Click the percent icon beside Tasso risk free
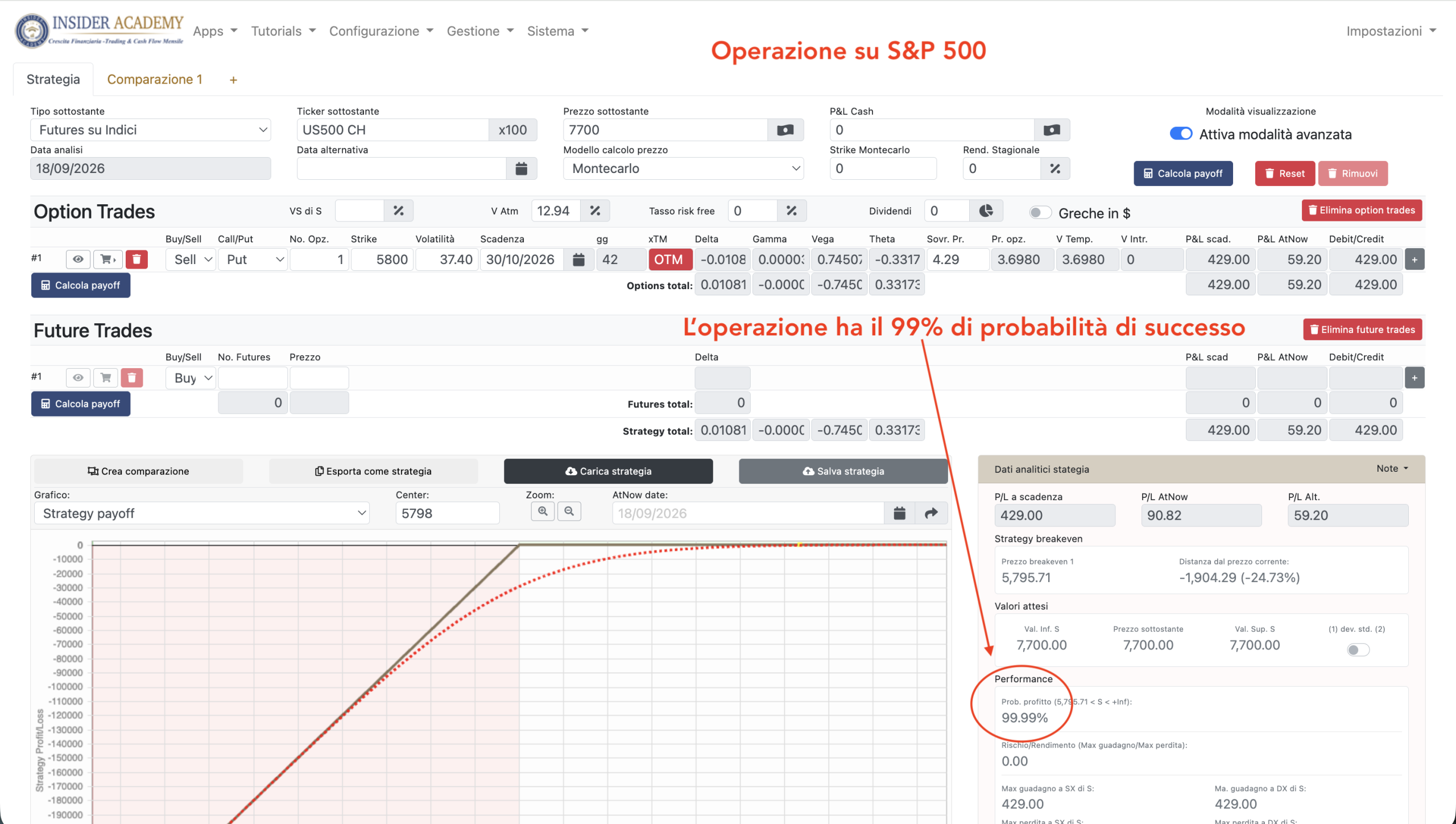 click(792, 211)
